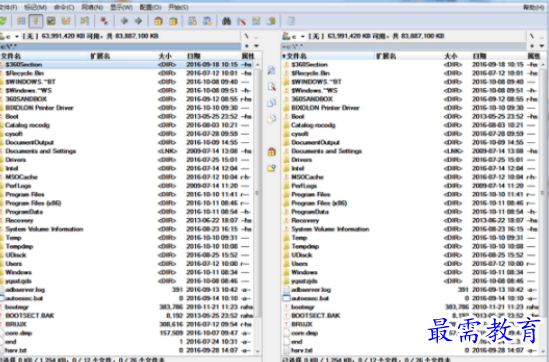Pack files using toolbar gift box icon
Viewport: 549px width, 362px height.
[158, 21]
